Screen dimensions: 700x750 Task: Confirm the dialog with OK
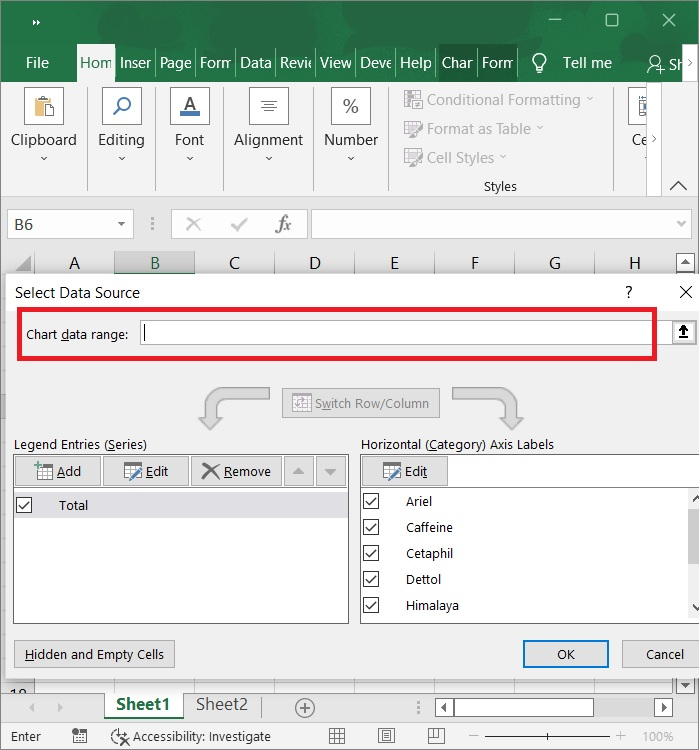566,654
